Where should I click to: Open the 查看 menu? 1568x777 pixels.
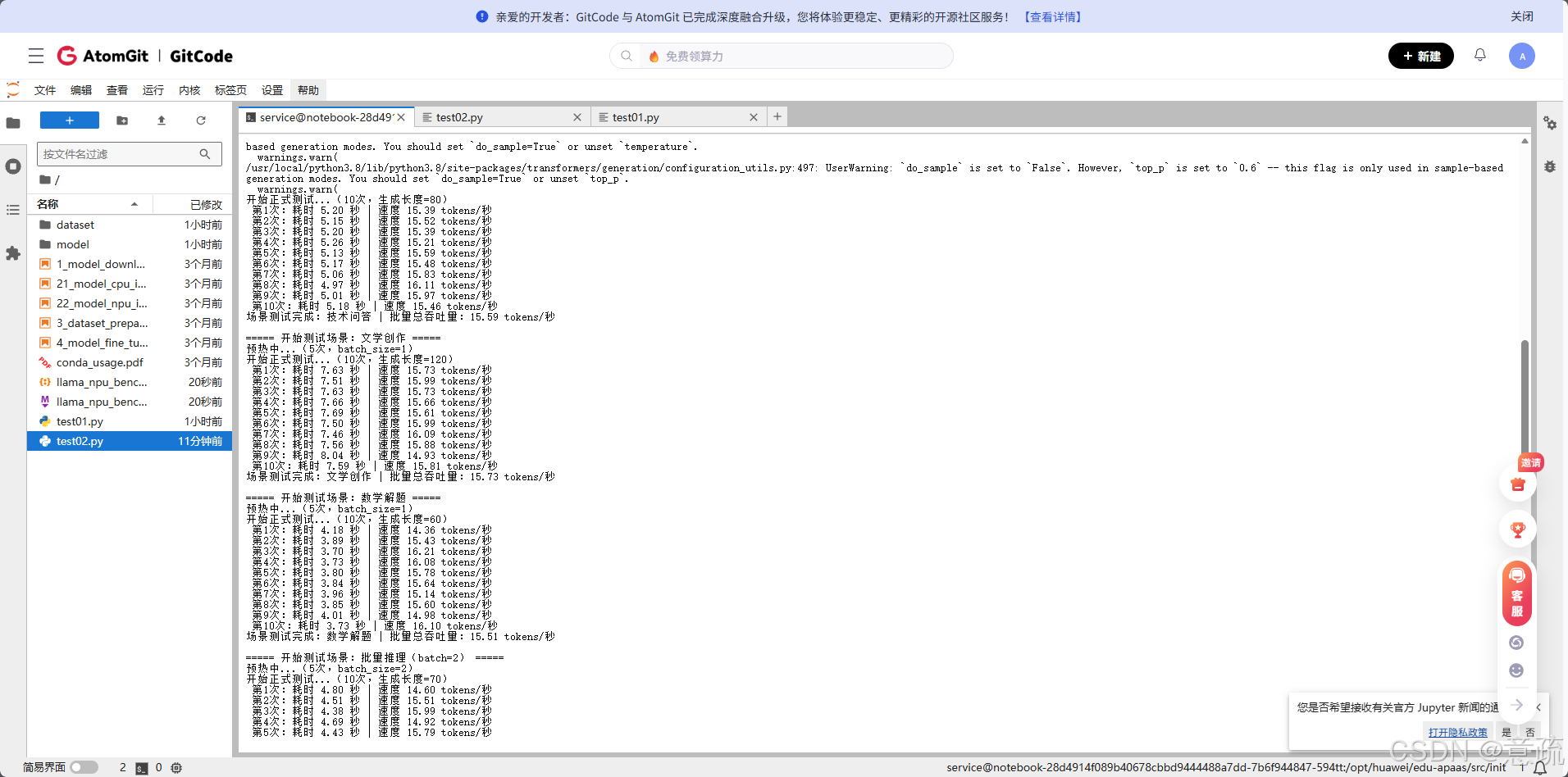117,90
